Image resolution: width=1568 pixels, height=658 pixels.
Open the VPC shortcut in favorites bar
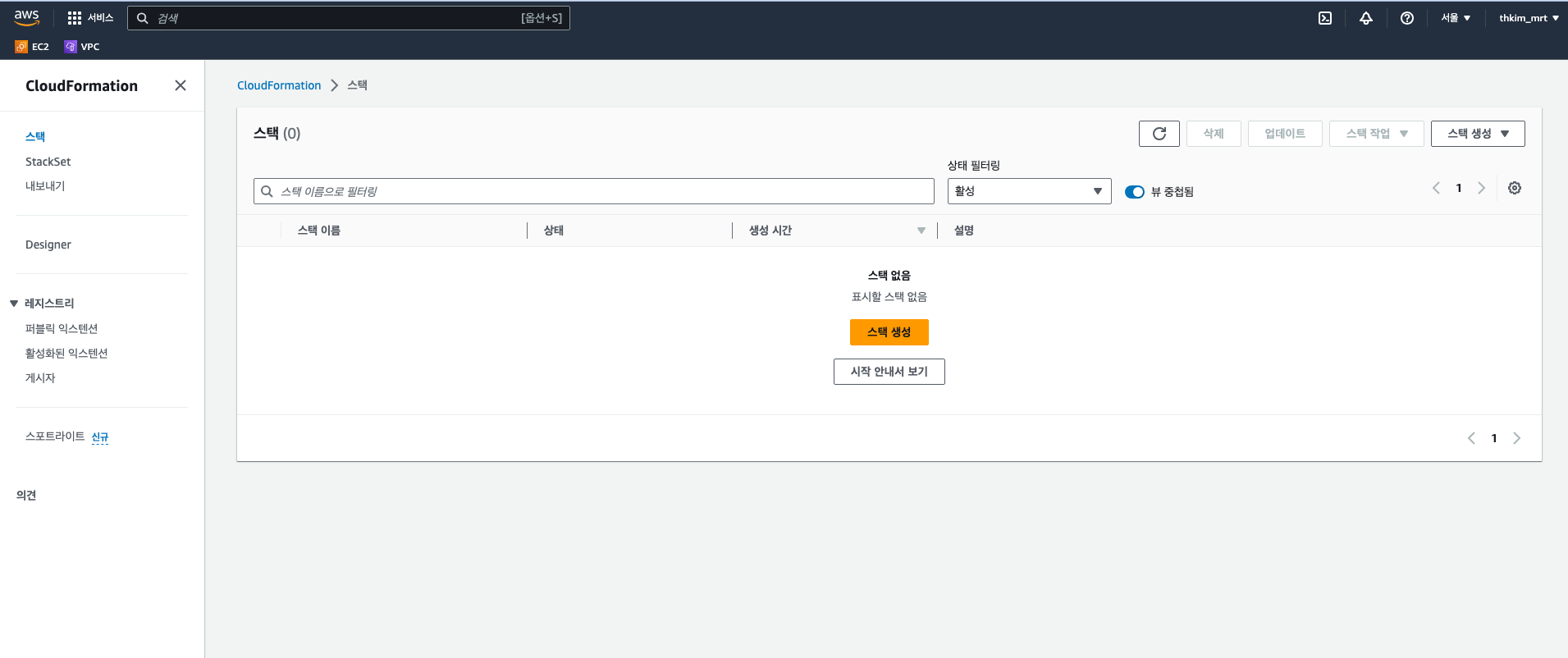coord(82,47)
